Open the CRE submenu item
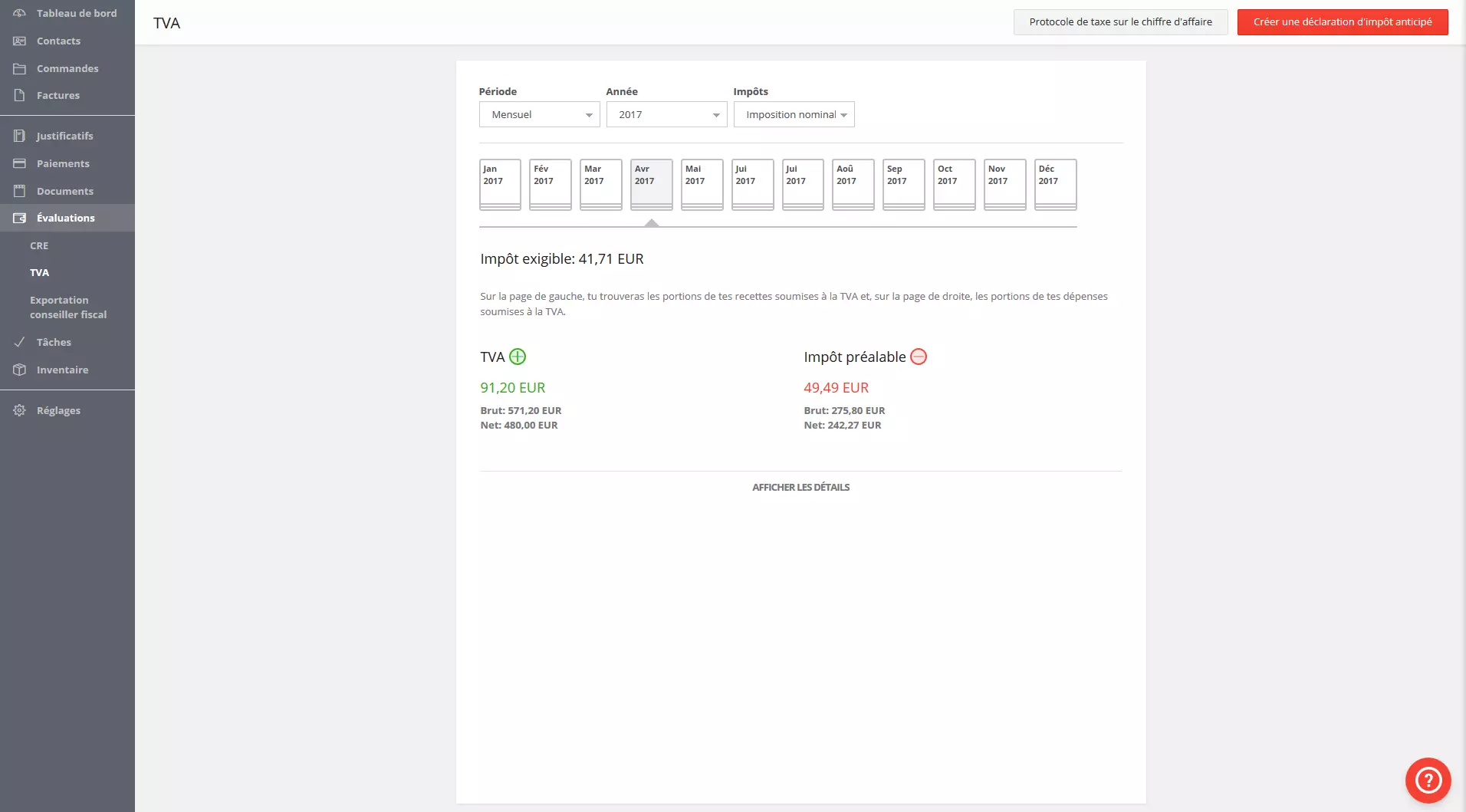The height and width of the screenshot is (812, 1466). pyautogui.click(x=39, y=245)
